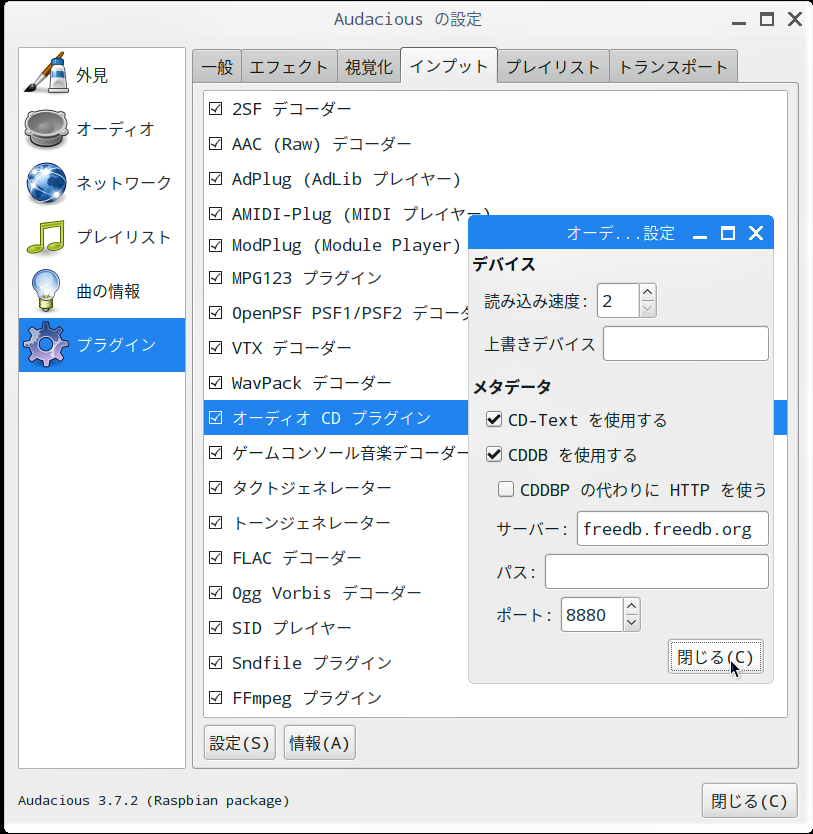This screenshot has height=834, width=813.
Task: Decrease 読み込み速度 with the down arrow
Action: (647, 308)
